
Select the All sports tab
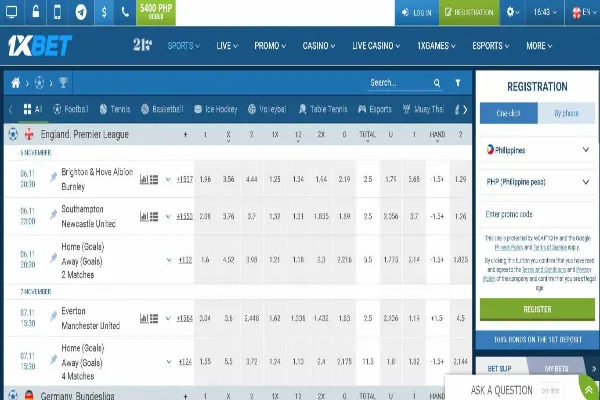pos(33,109)
